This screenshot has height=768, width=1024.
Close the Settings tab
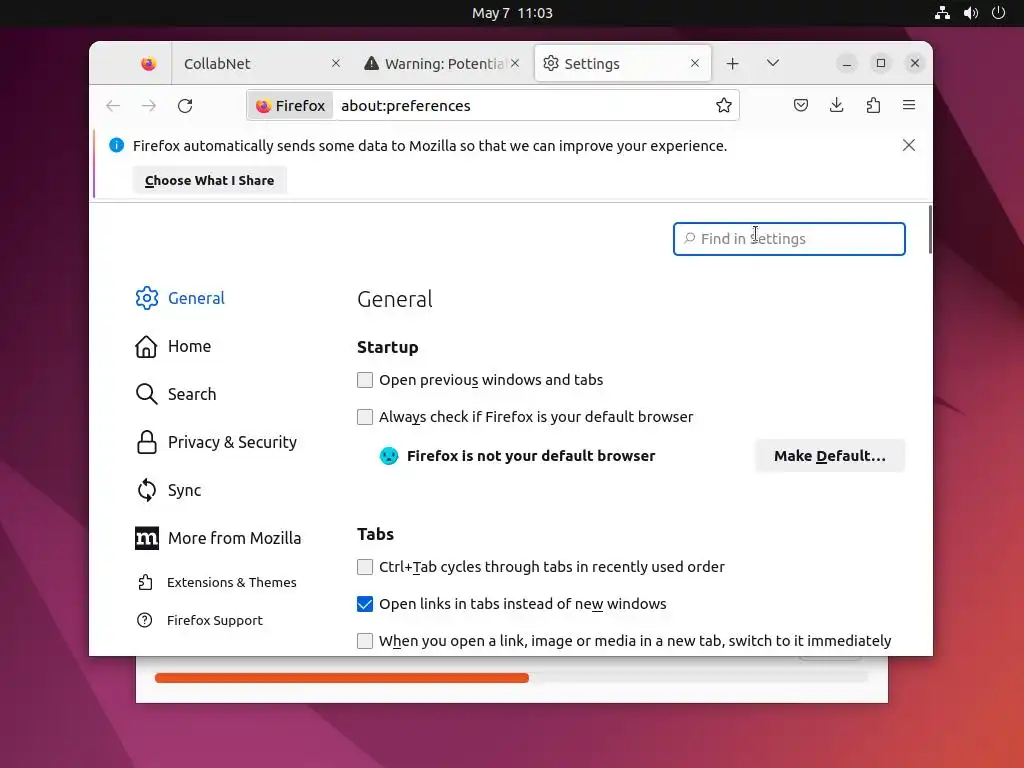point(695,63)
